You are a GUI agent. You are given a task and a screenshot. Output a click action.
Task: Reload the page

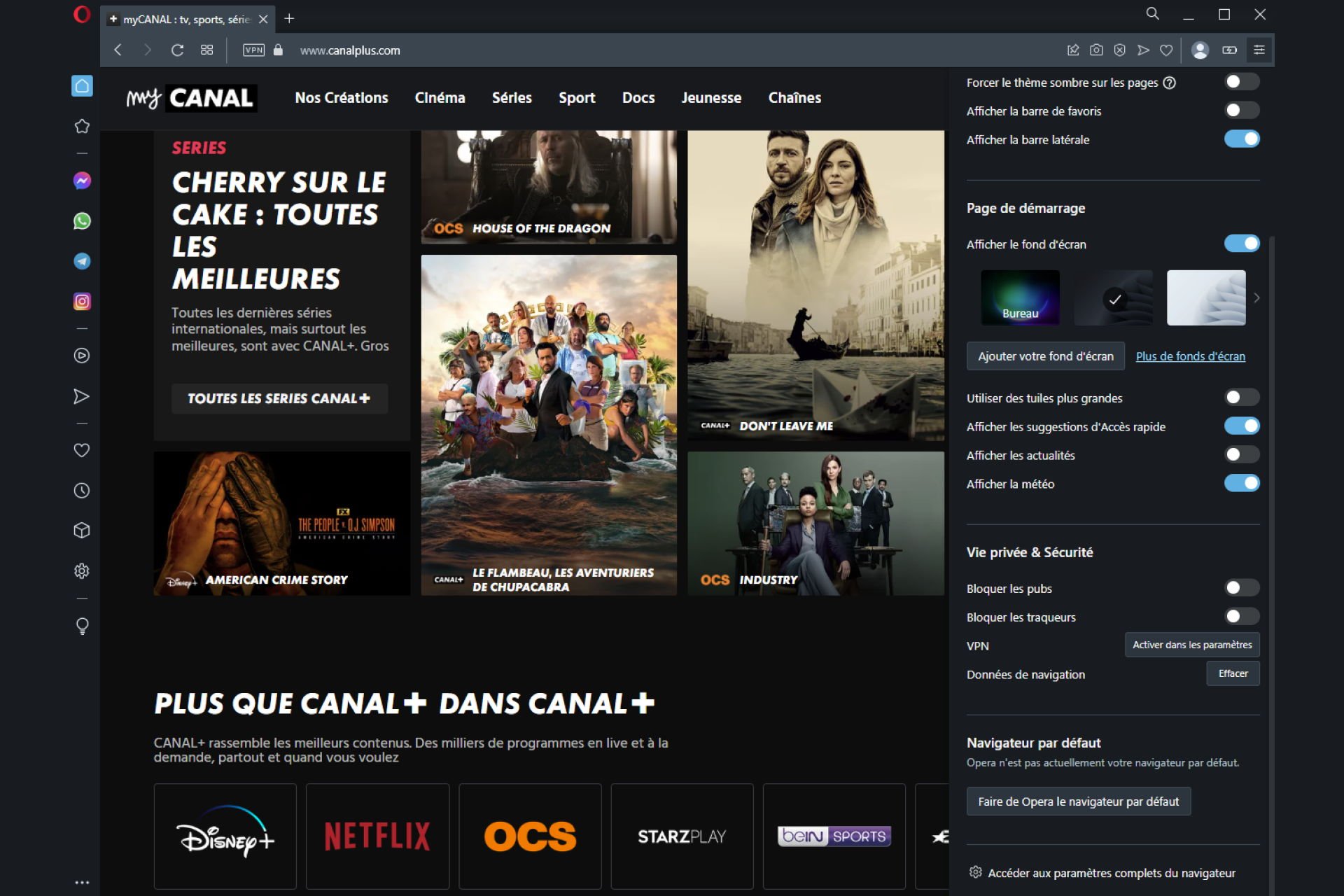[x=177, y=50]
